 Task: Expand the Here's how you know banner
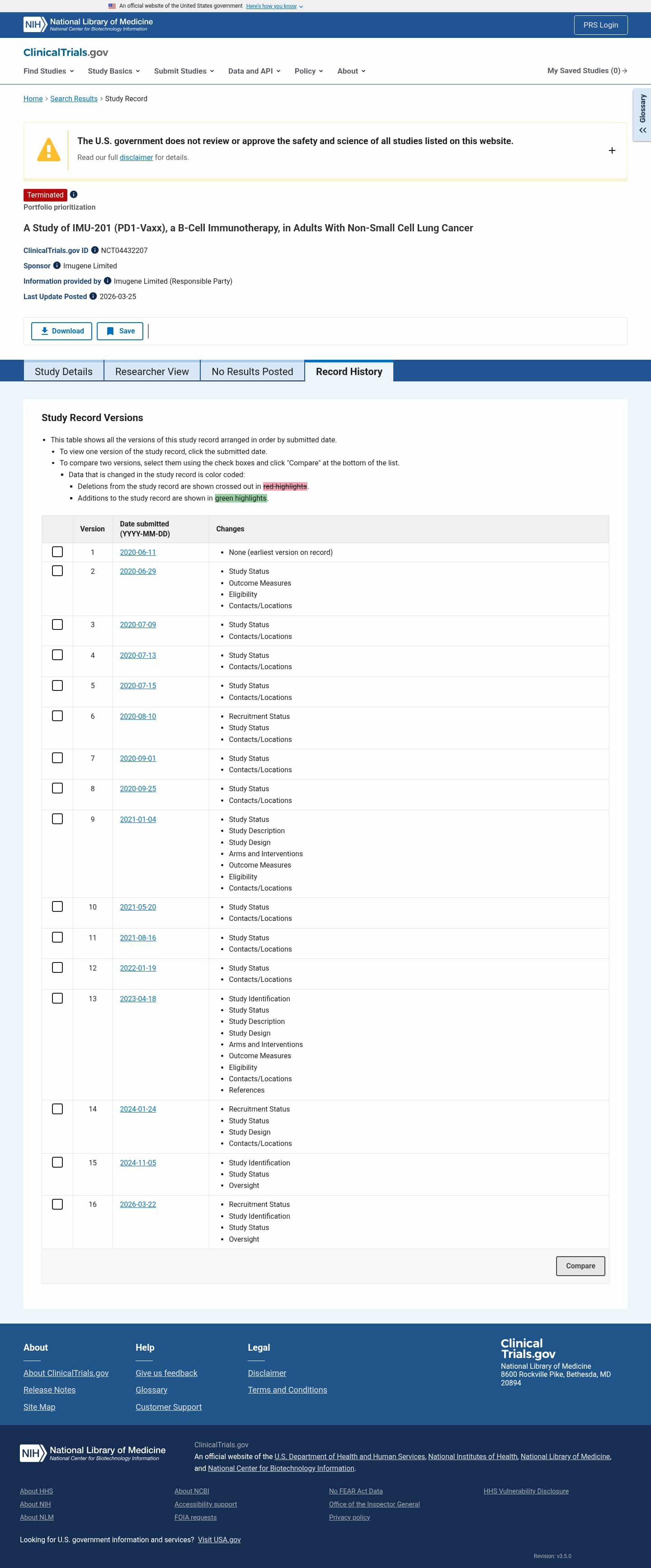coord(272,6)
